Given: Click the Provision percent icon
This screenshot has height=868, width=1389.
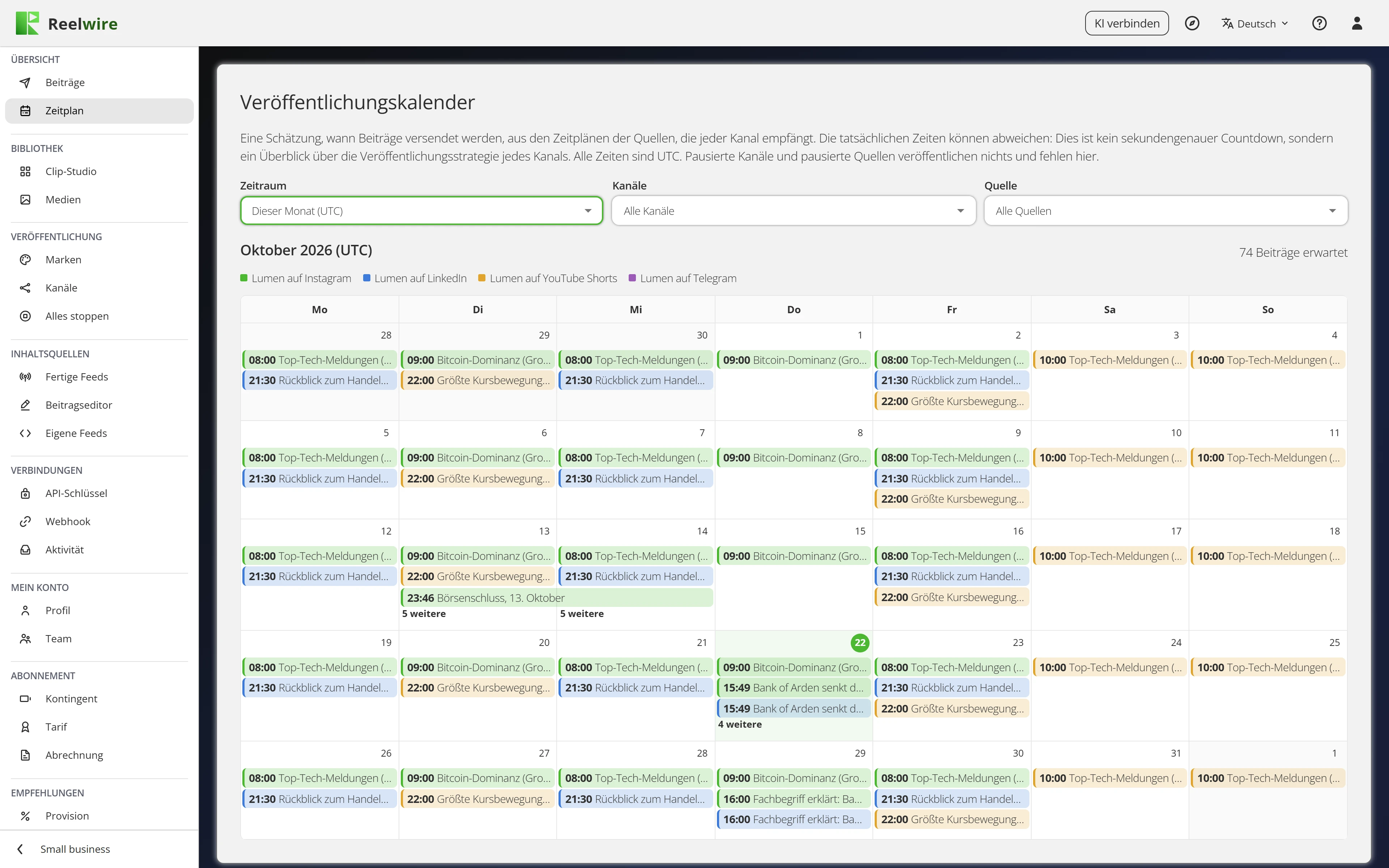Looking at the screenshot, I should click(25, 816).
